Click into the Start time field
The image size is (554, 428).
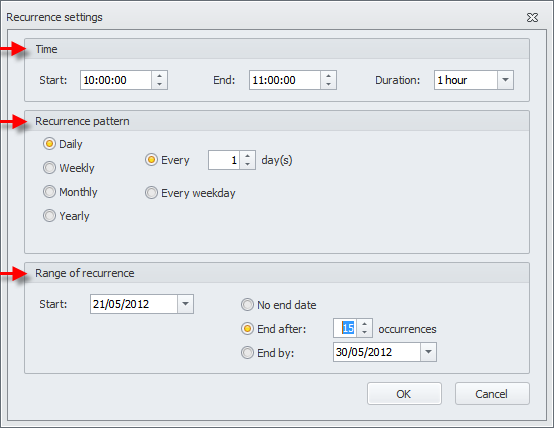pyautogui.click(x=116, y=80)
